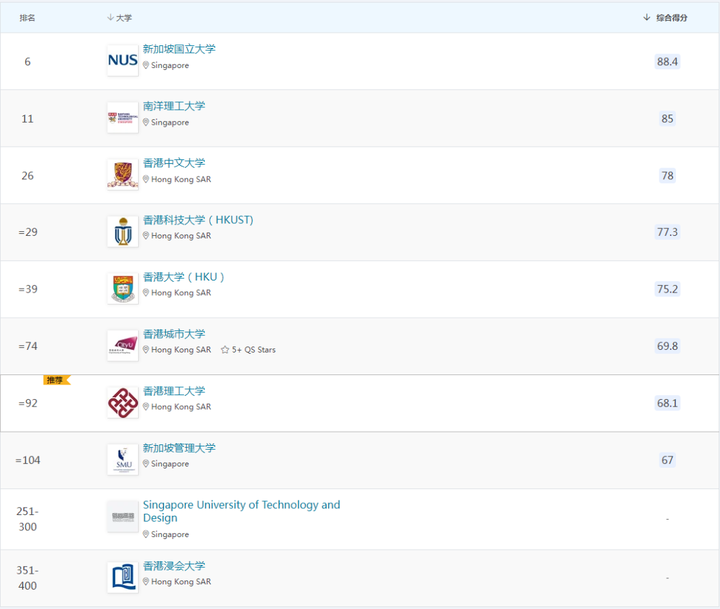
Task: Click rank =74 cell
Action: (28, 346)
